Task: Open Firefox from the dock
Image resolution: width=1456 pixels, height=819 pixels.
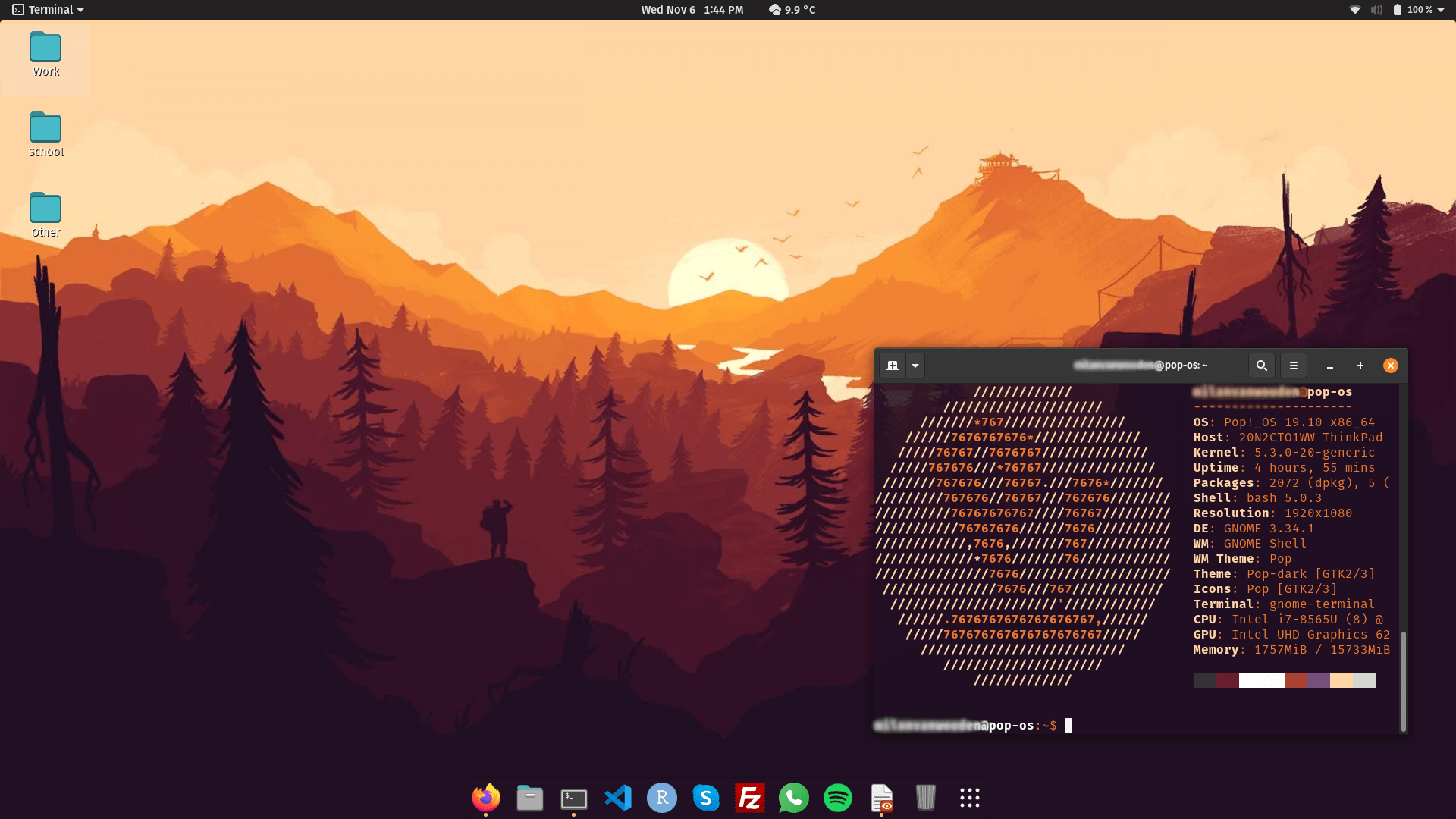Action: point(485,798)
